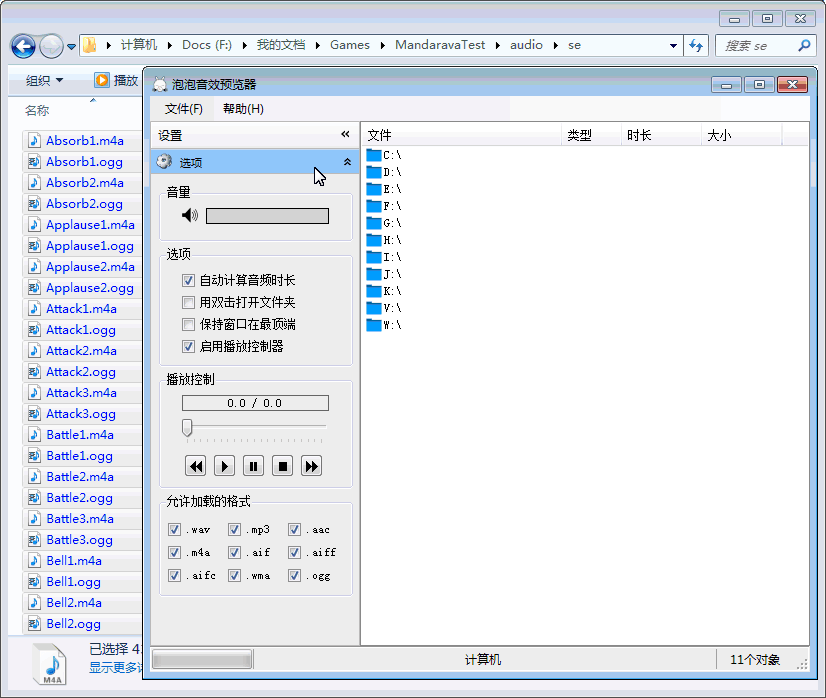Click Explorer's refresh button
This screenshot has width=826, height=698.
696,46
